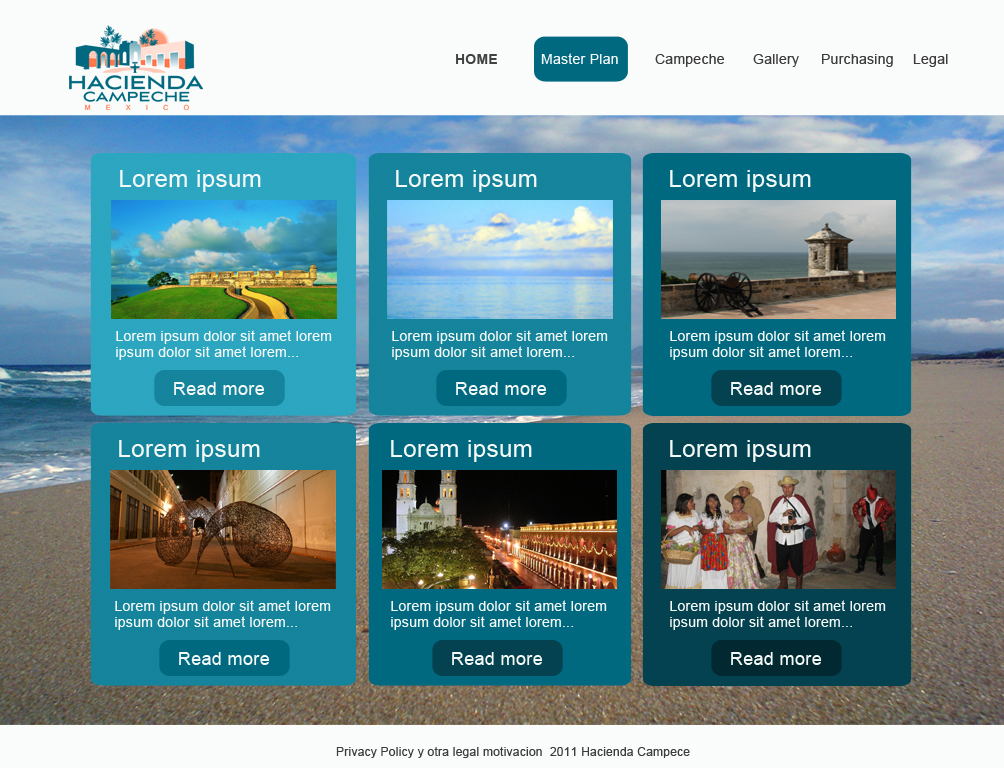Click Read more on the sea card
The height and width of the screenshot is (768, 1004).
pyautogui.click(x=501, y=388)
